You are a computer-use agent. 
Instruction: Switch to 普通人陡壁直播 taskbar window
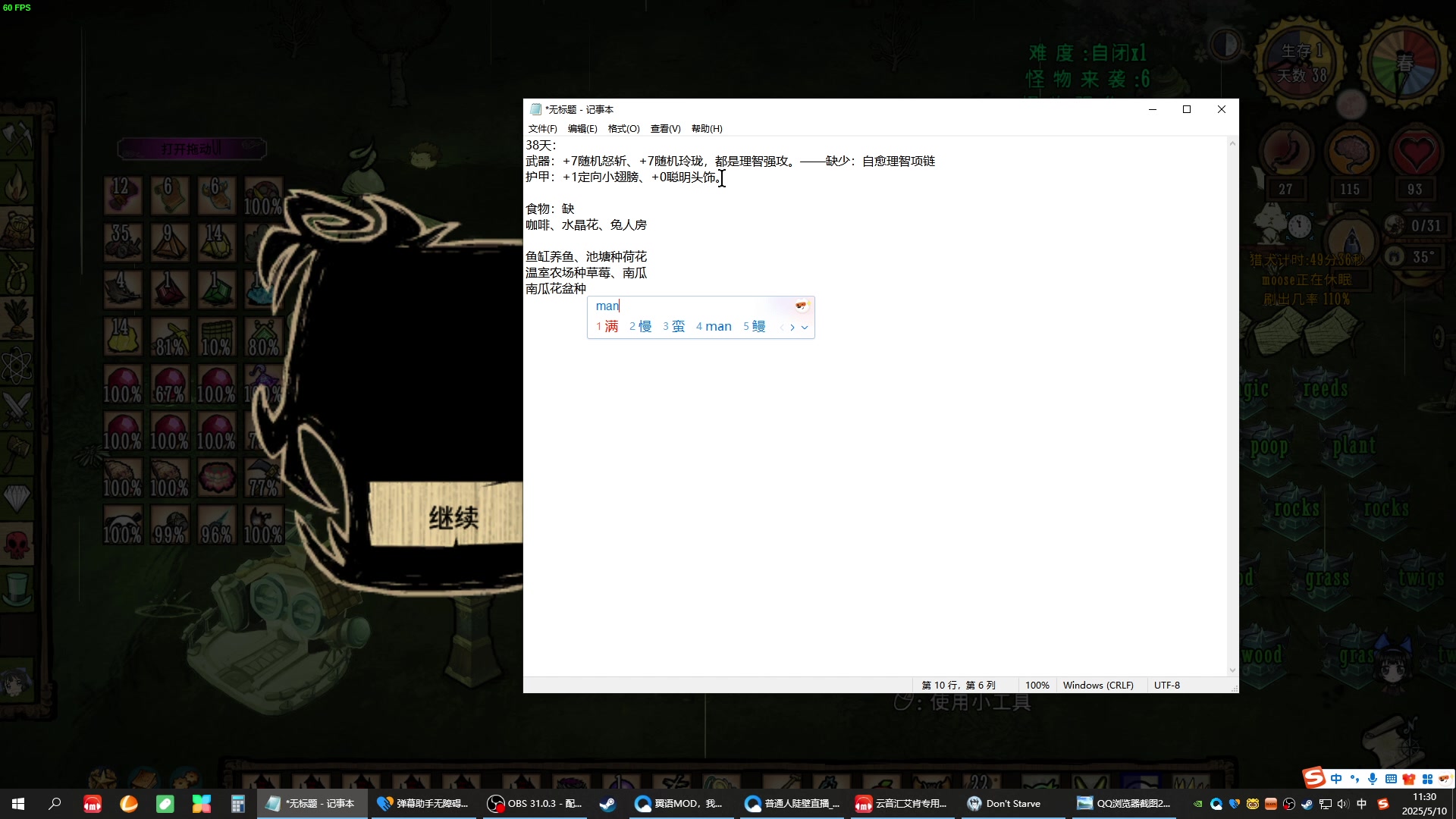(792, 804)
